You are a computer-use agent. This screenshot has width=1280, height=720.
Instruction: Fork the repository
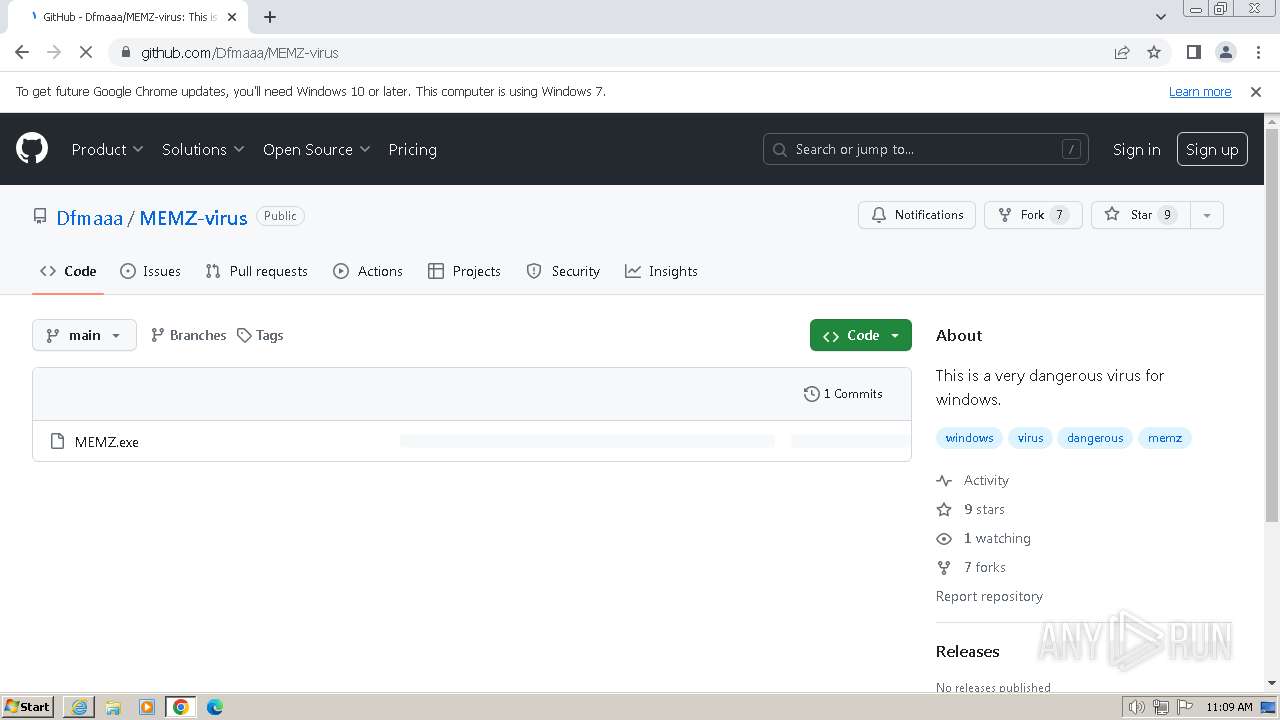1033,215
